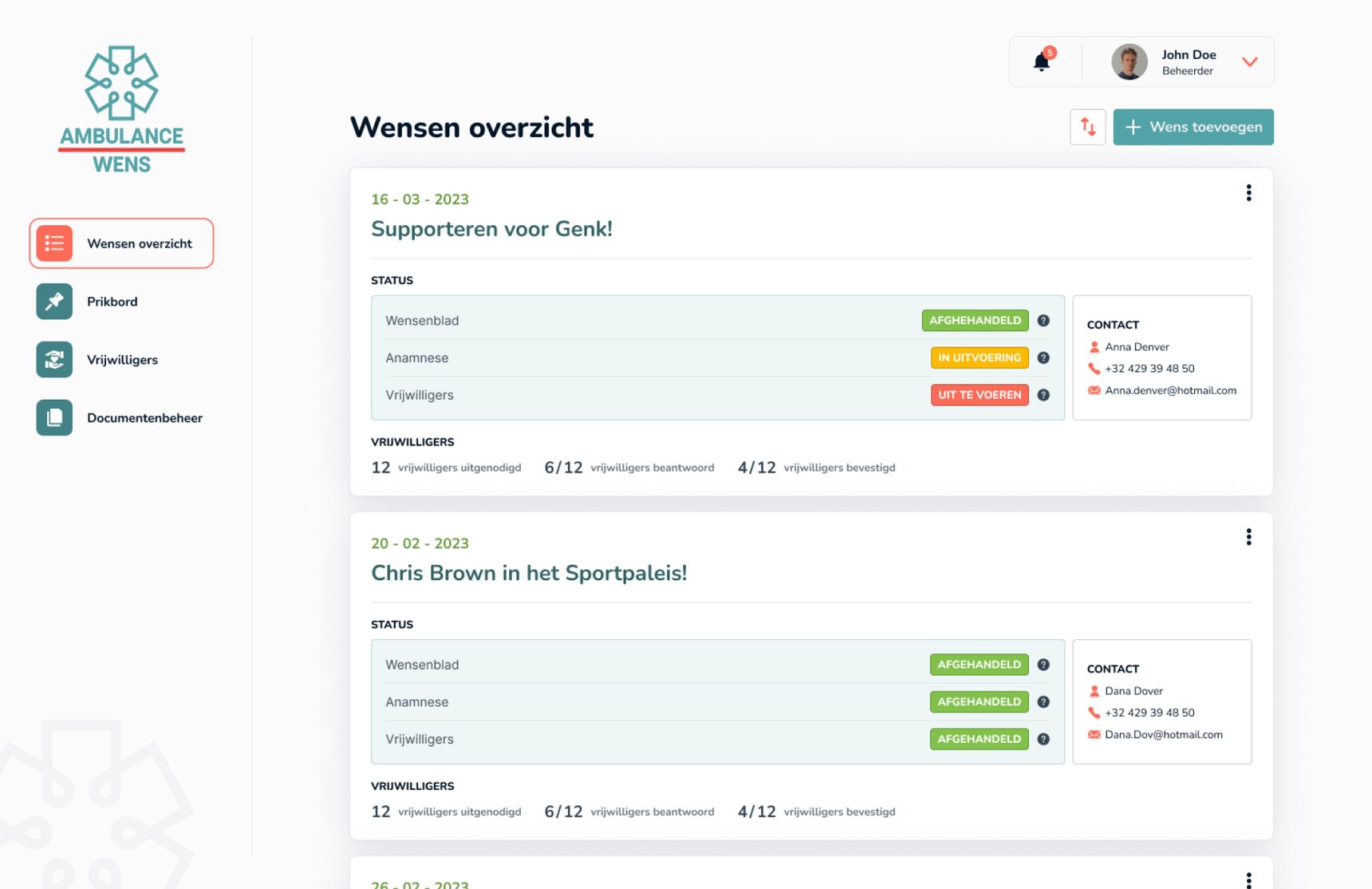Click the Wens toevoegen button
The image size is (1372, 889).
pyautogui.click(x=1193, y=127)
